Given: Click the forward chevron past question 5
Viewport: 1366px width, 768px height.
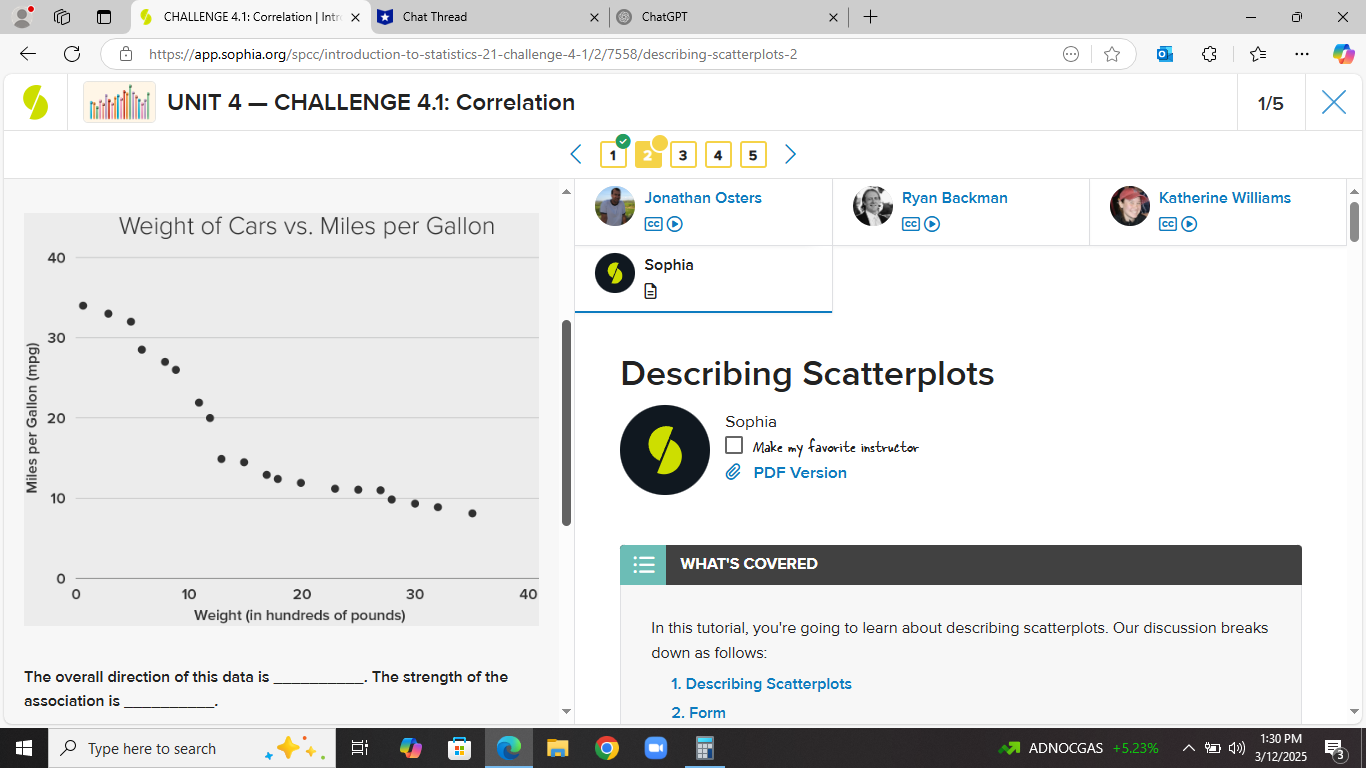Looking at the screenshot, I should click(x=790, y=154).
